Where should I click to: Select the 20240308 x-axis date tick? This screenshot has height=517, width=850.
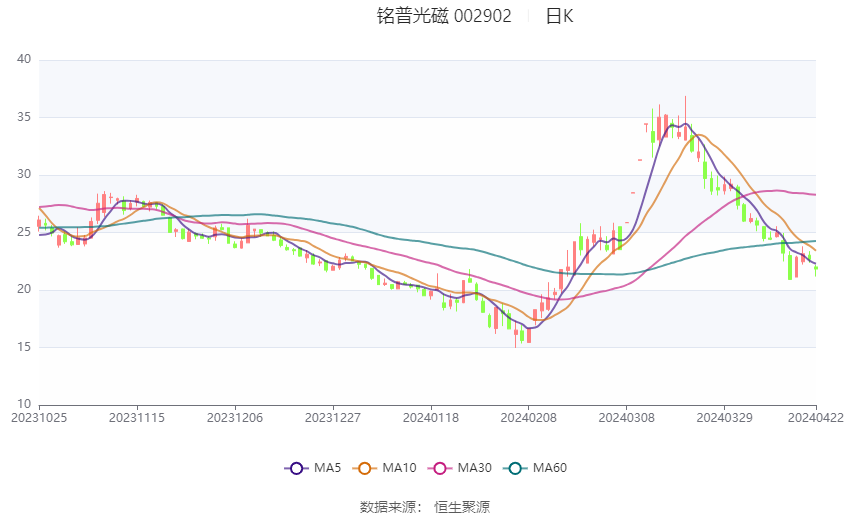626,418
